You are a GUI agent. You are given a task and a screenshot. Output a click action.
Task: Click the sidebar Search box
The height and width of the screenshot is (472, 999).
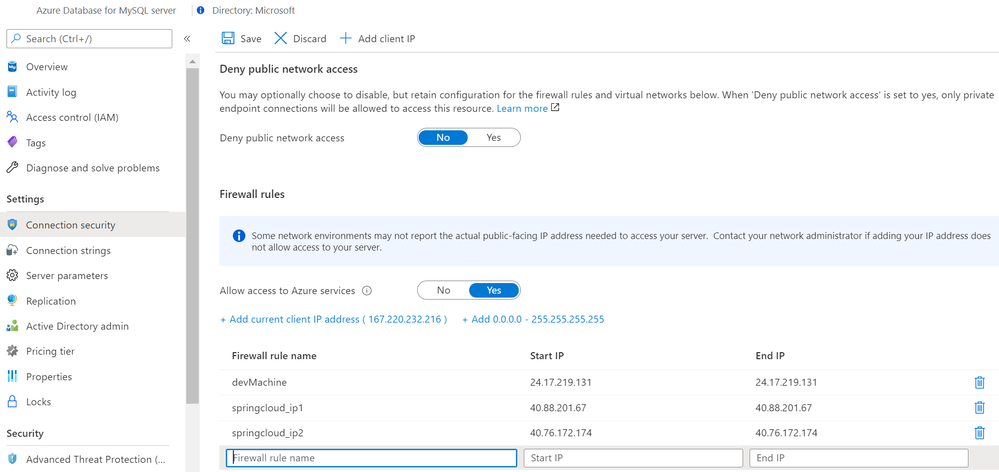89,39
